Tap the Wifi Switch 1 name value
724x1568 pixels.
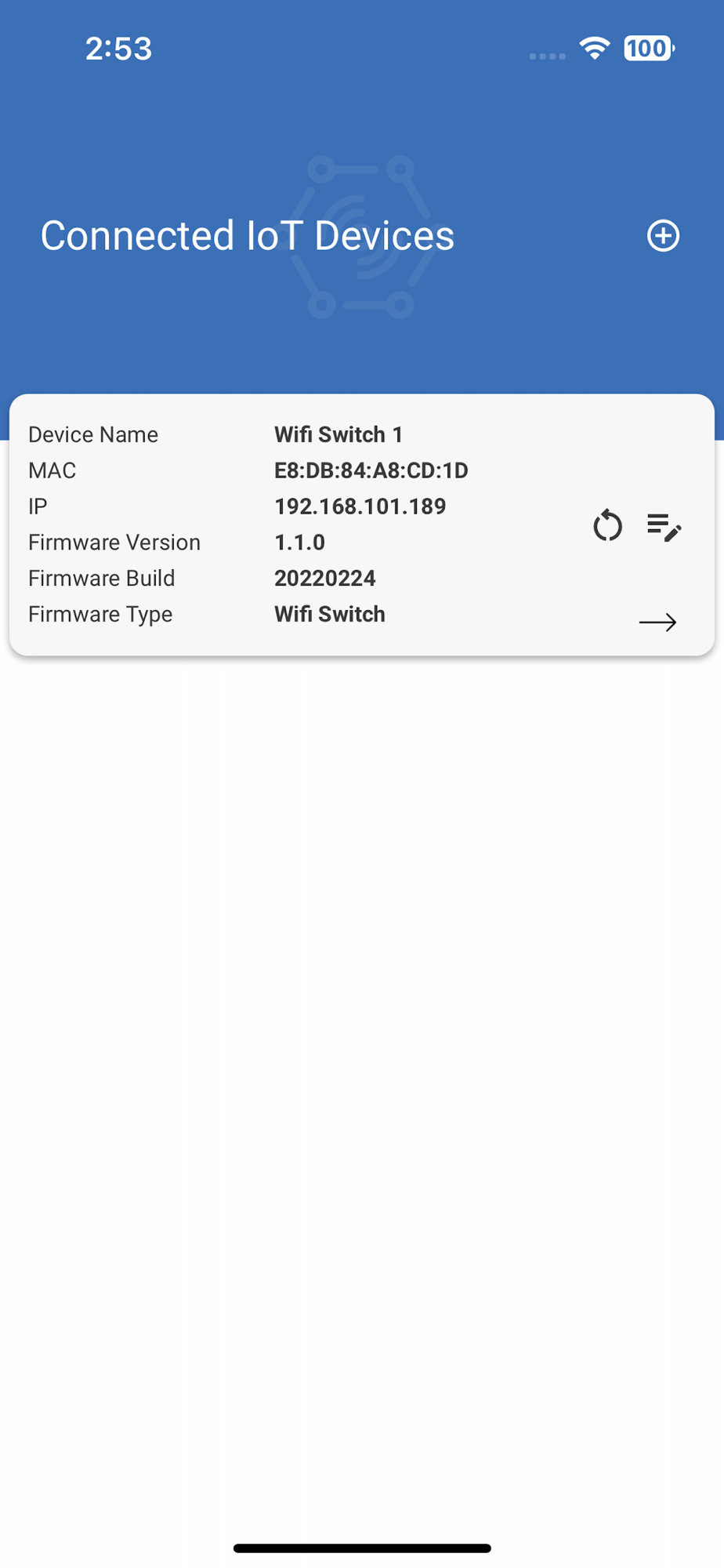pos(338,434)
